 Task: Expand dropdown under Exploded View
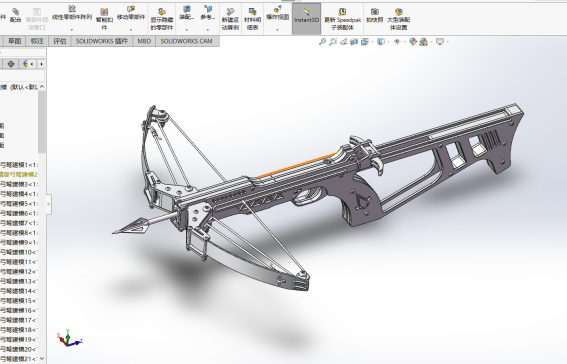point(277,29)
